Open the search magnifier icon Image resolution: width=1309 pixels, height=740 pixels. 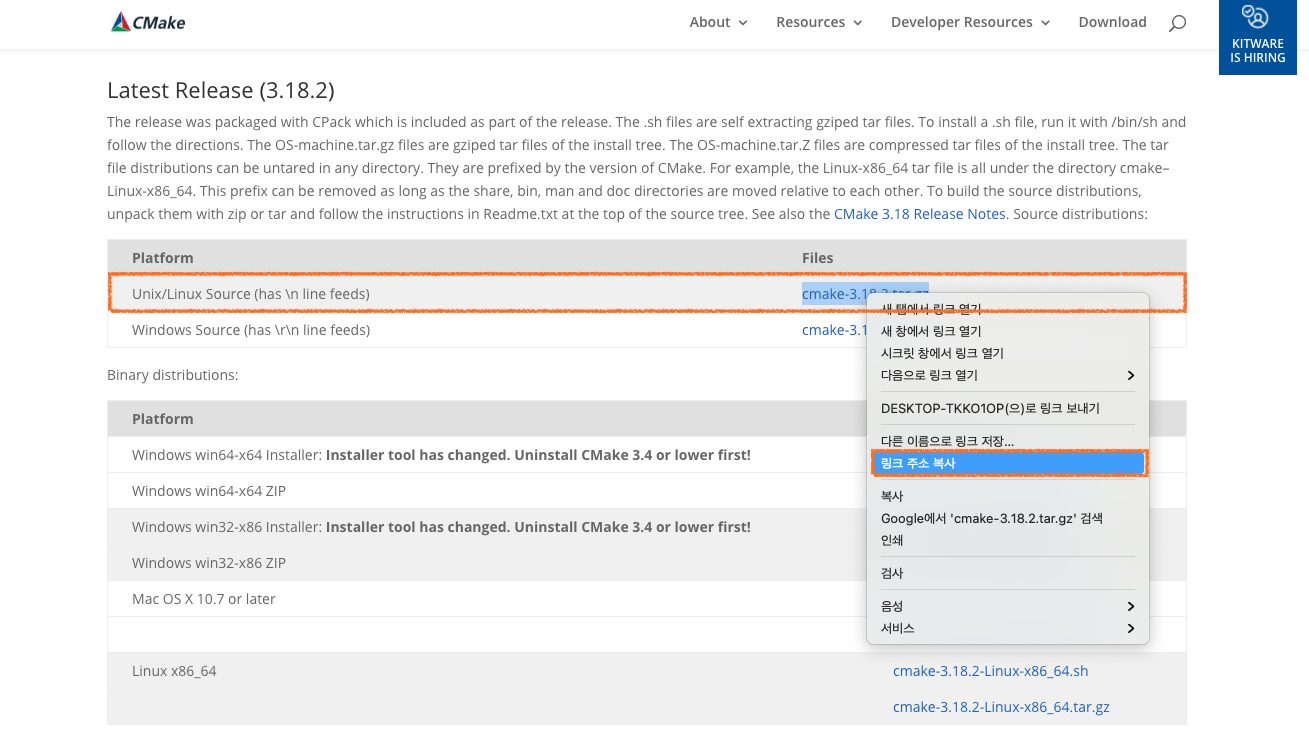(x=1177, y=23)
